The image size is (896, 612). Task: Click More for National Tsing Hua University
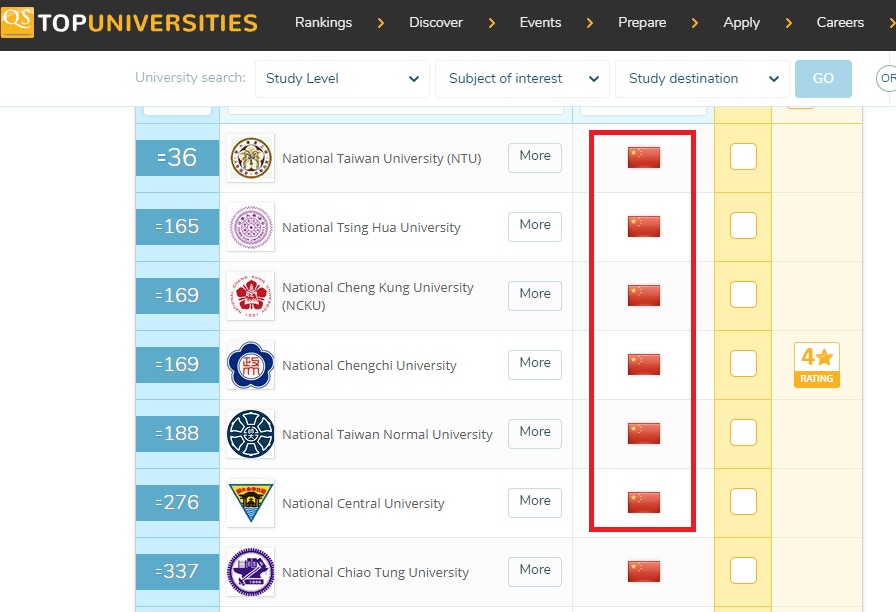click(534, 226)
